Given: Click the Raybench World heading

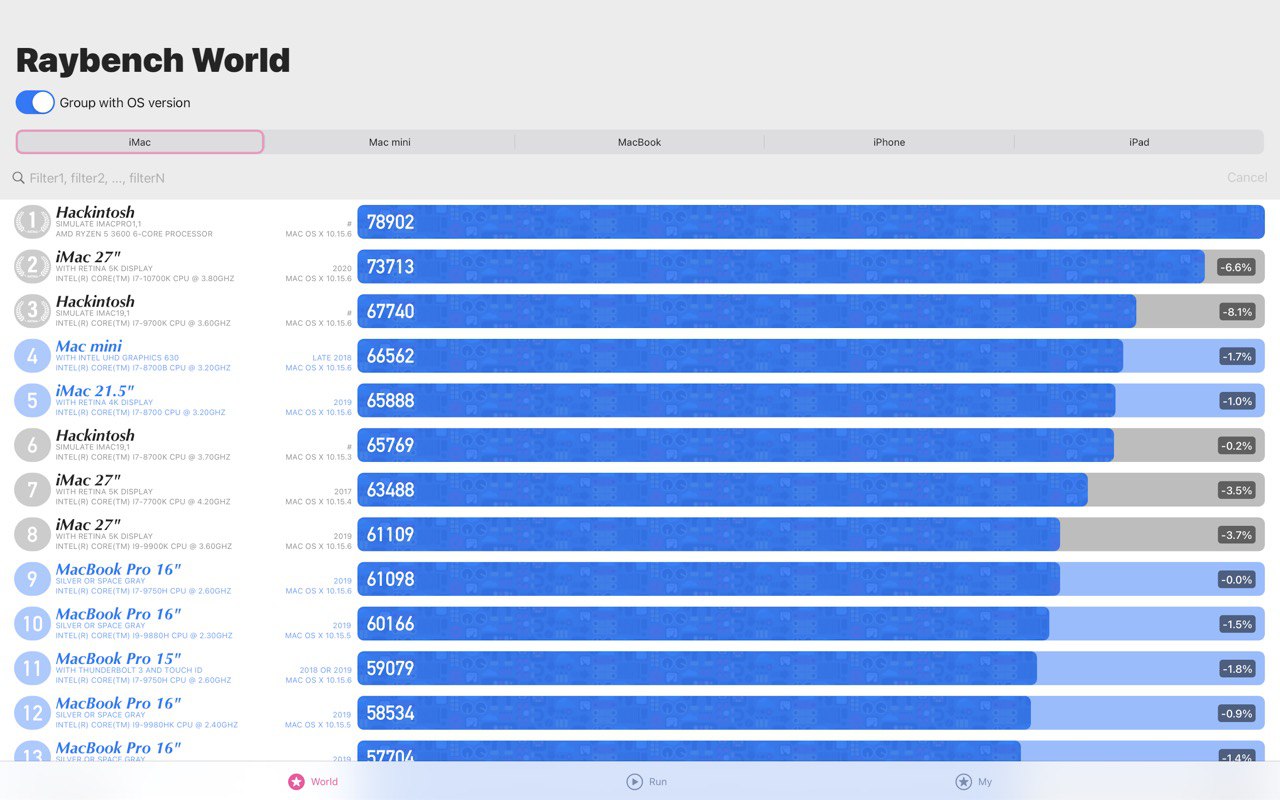Looking at the screenshot, I should click(153, 60).
